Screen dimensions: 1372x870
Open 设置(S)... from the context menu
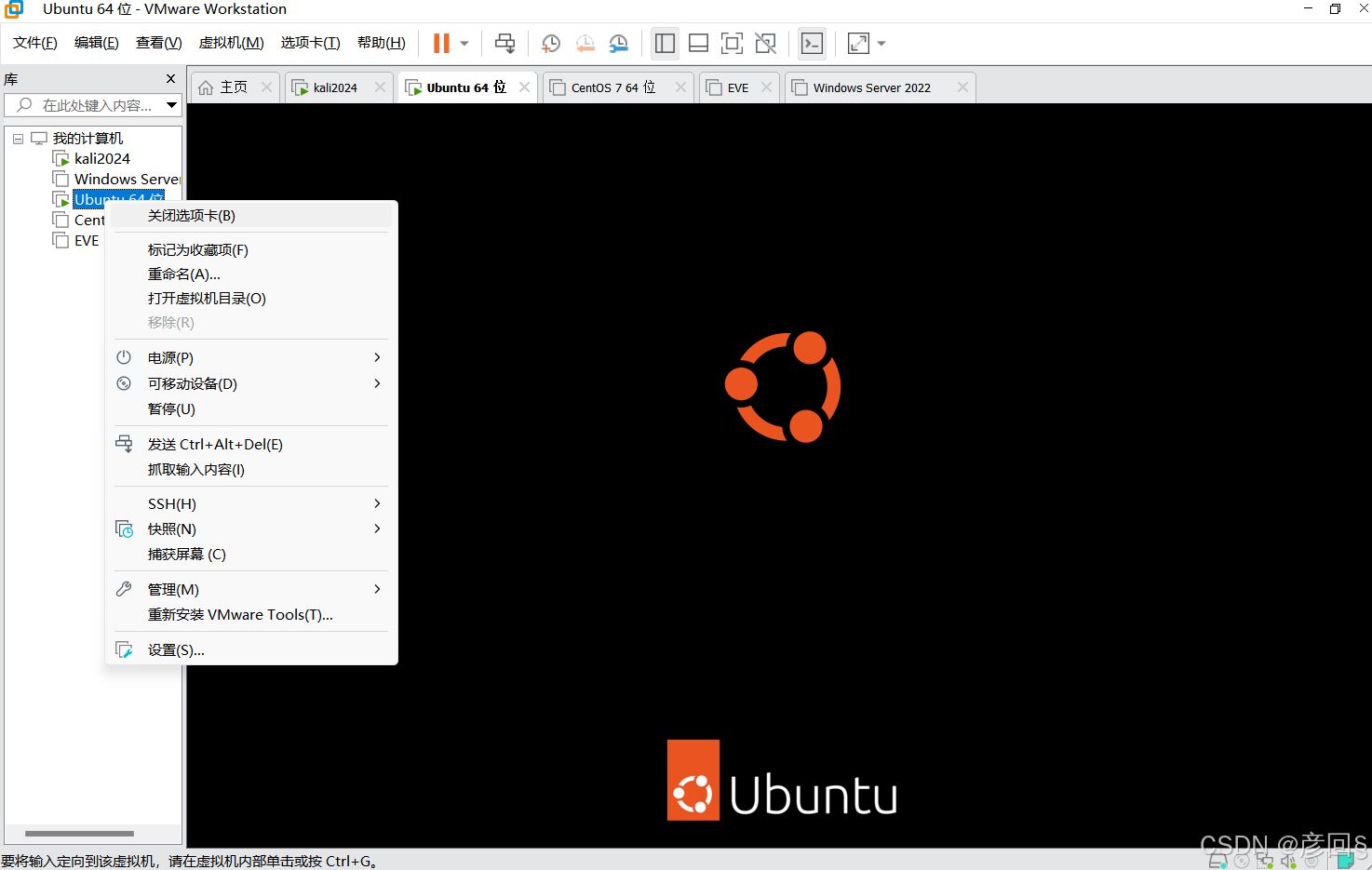(x=251, y=649)
